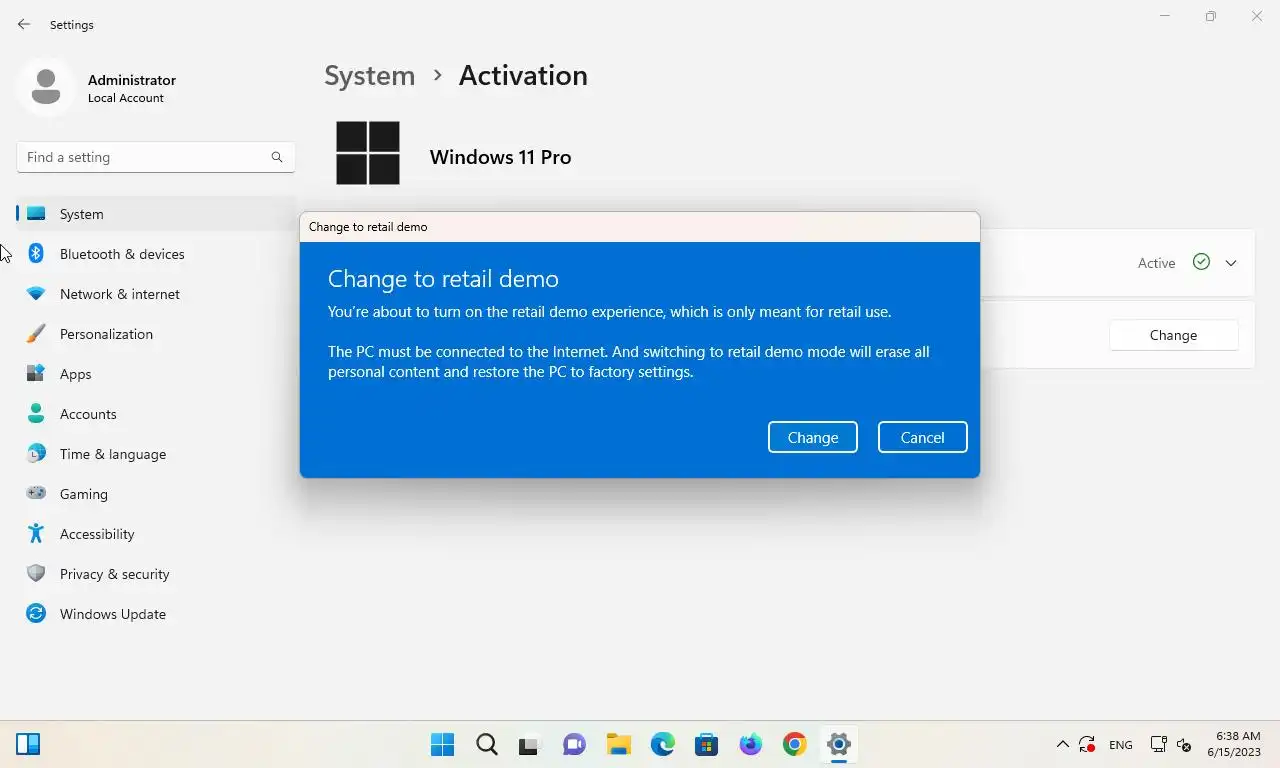The width and height of the screenshot is (1280, 768).
Task: Select System in the sidebar
Action: point(155,214)
